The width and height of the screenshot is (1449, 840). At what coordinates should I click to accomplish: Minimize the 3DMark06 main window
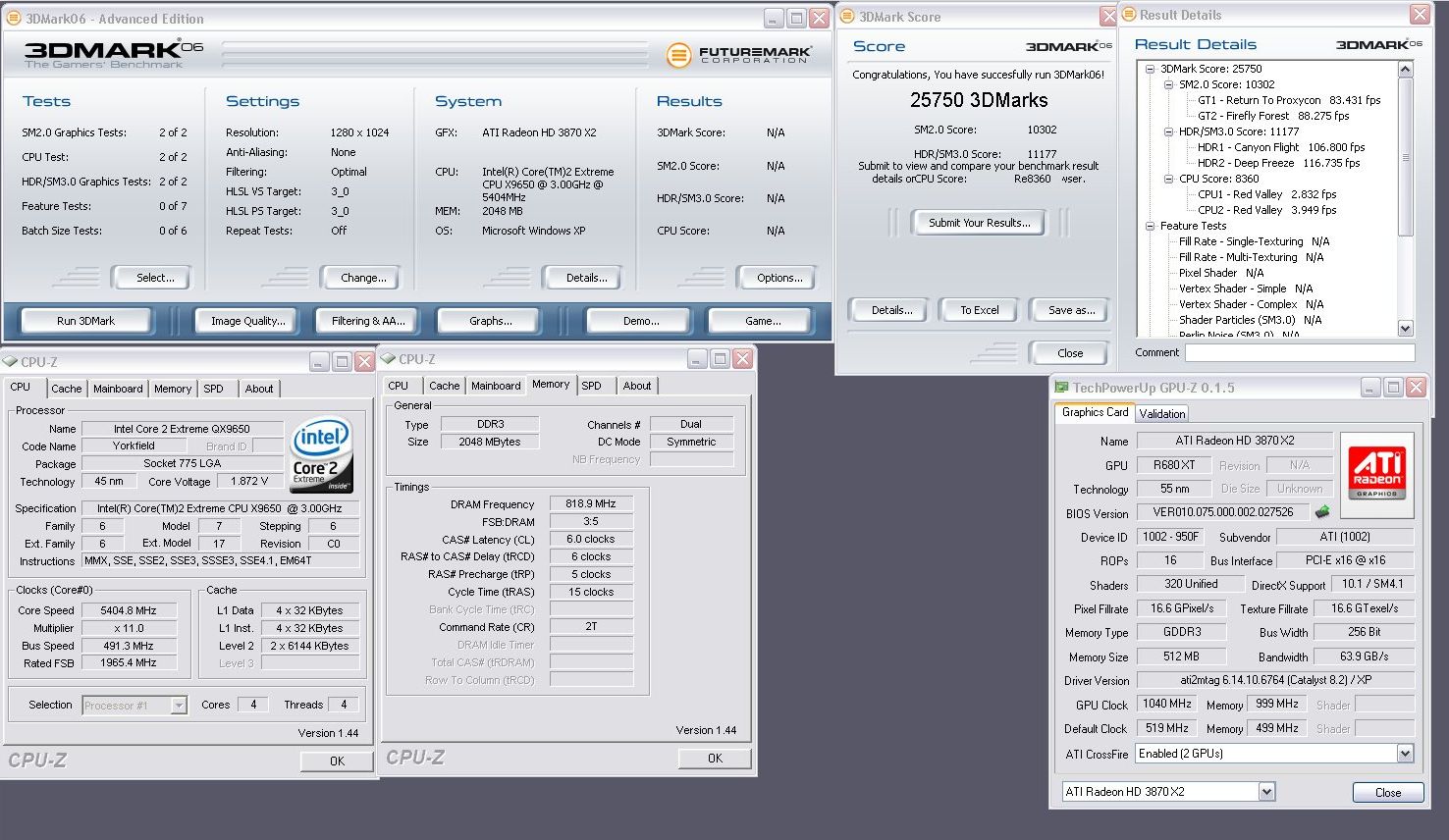[x=774, y=18]
